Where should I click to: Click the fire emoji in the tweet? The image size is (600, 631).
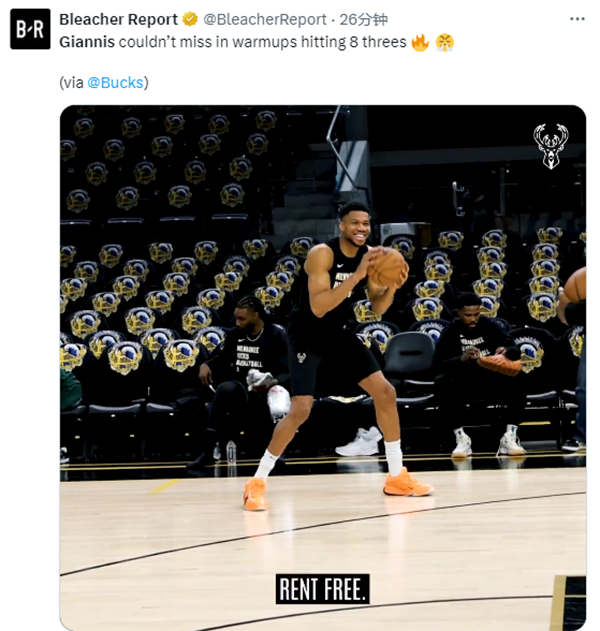[x=420, y=43]
